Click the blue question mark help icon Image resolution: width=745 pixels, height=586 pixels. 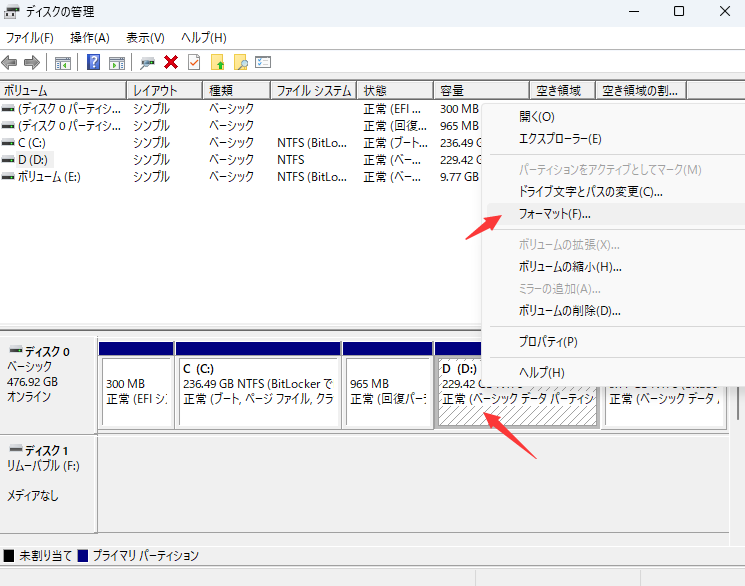93,62
